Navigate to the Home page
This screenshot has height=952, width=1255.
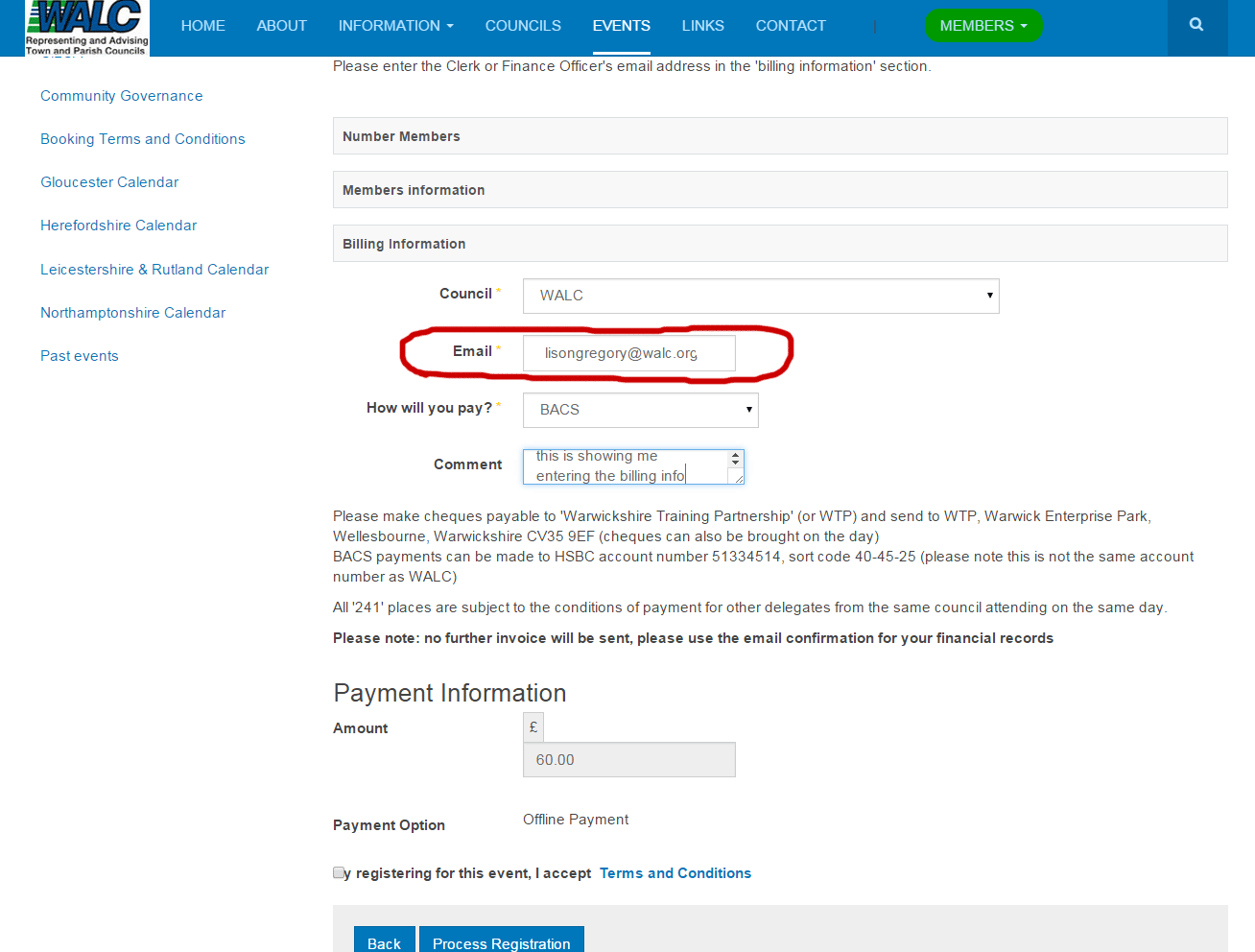click(202, 26)
